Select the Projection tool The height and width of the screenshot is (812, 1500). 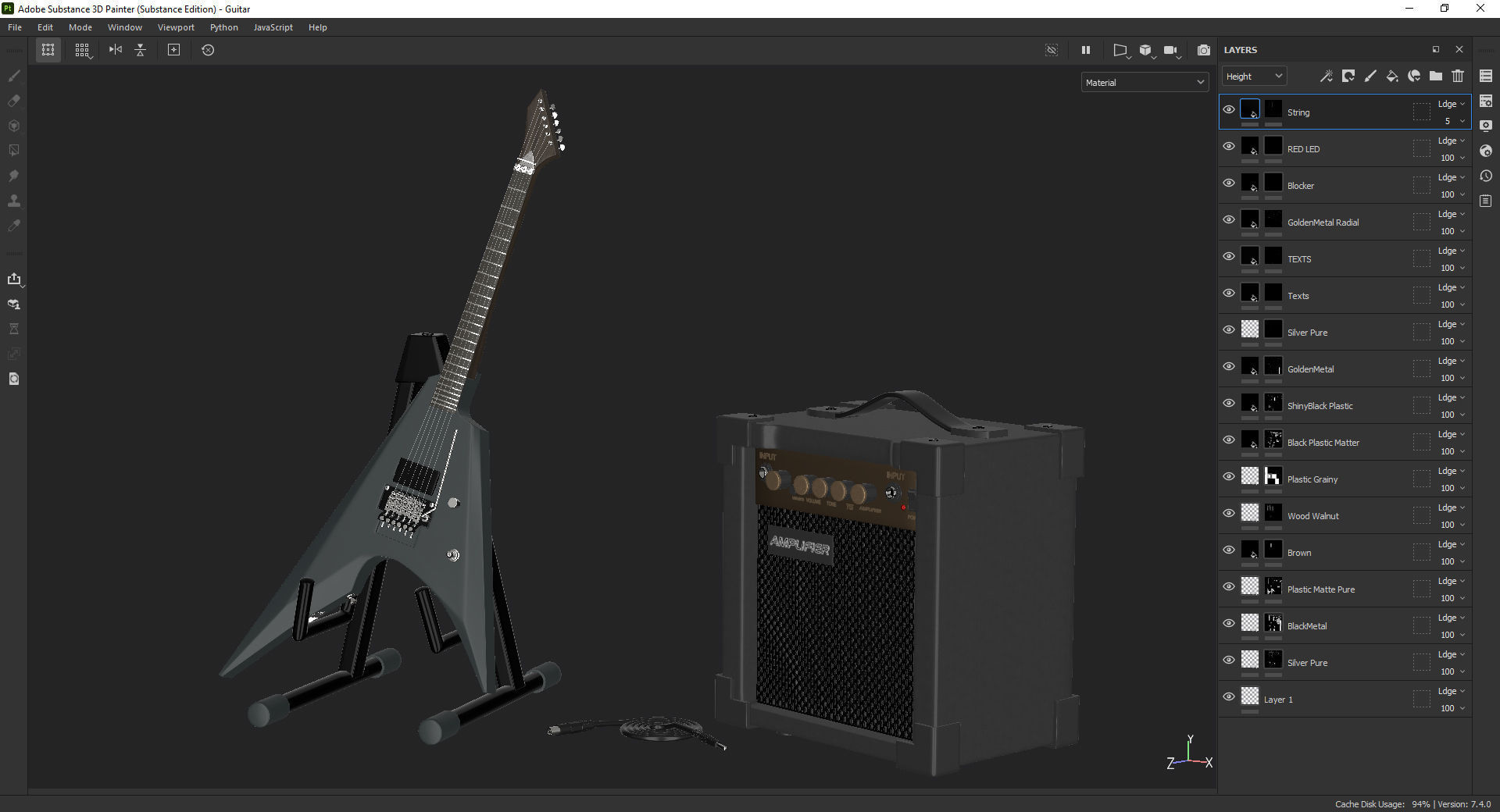click(x=14, y=126)
